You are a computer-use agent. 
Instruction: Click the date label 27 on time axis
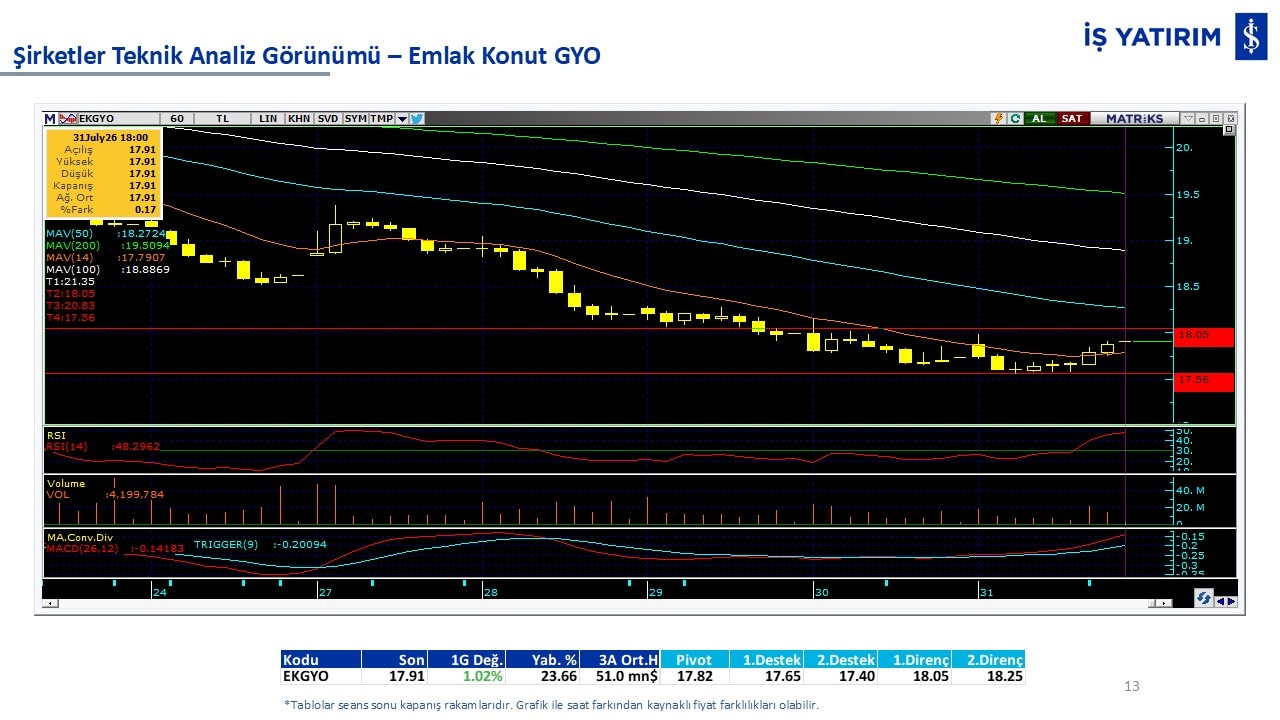[325, 592]
